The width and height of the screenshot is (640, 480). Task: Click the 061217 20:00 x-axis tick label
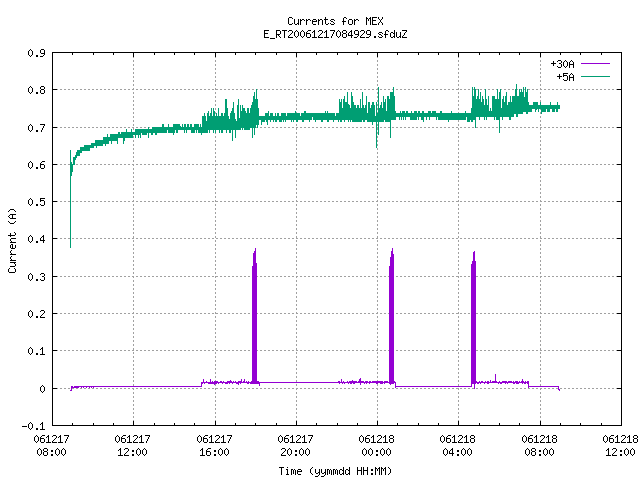[x=295, y=445]
